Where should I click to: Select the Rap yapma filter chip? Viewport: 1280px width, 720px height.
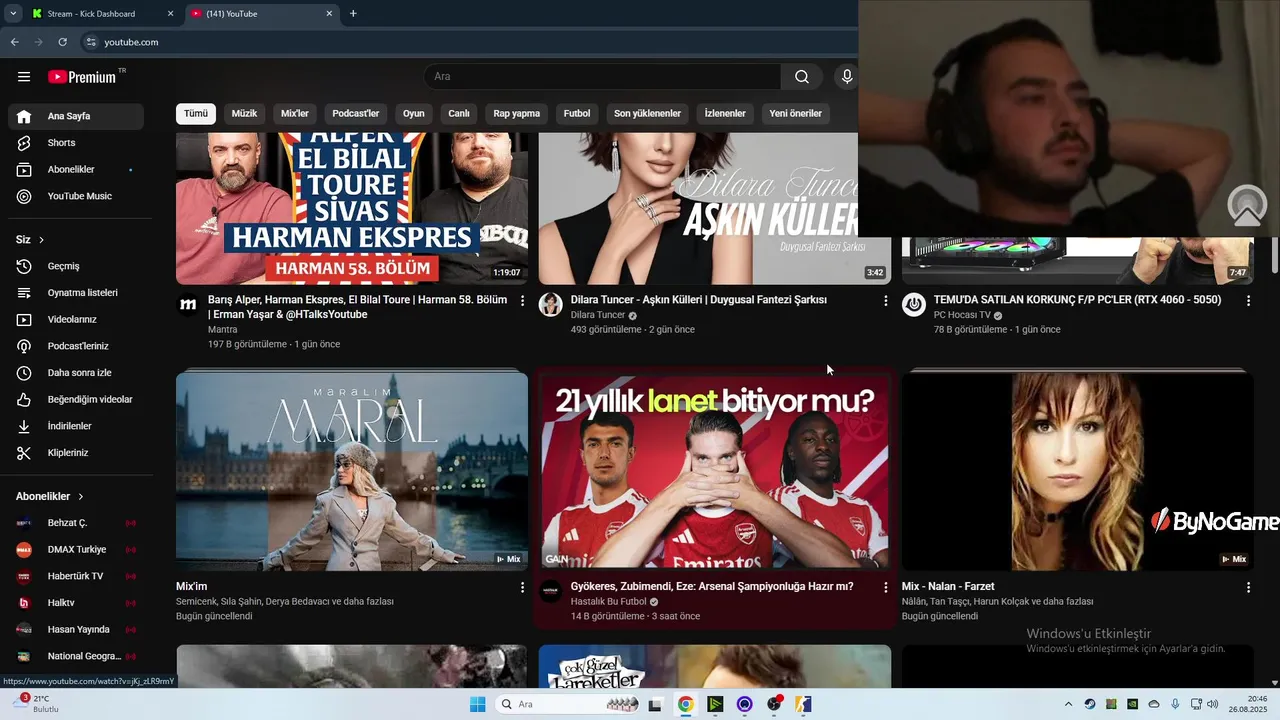tap(517, 114)
